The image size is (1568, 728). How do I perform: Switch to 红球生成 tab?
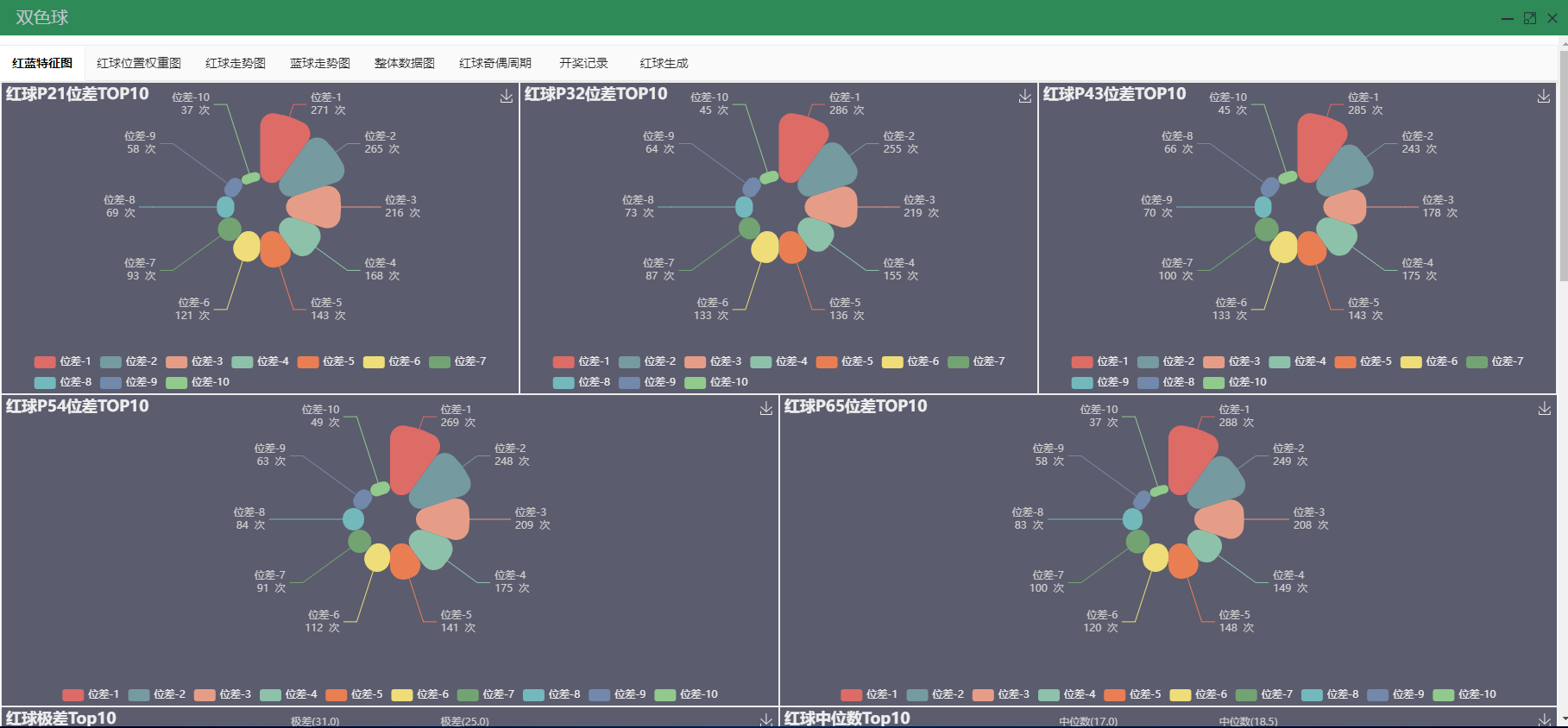tap(664, 63)
